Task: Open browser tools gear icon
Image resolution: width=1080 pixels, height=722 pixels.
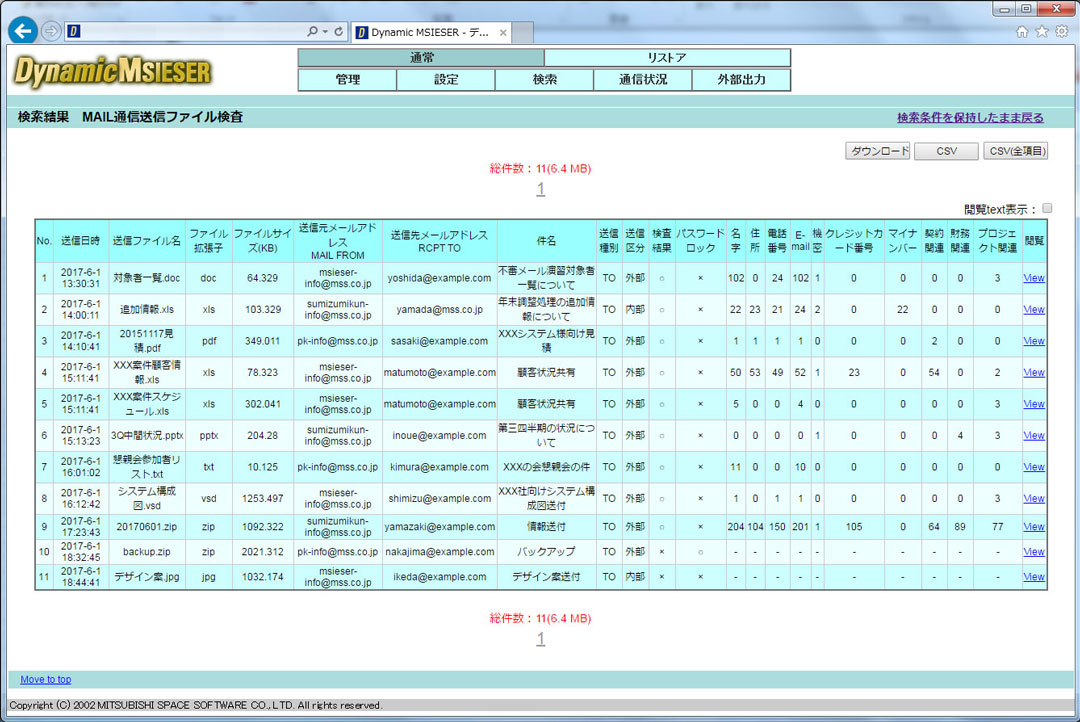Action: 1062,32
